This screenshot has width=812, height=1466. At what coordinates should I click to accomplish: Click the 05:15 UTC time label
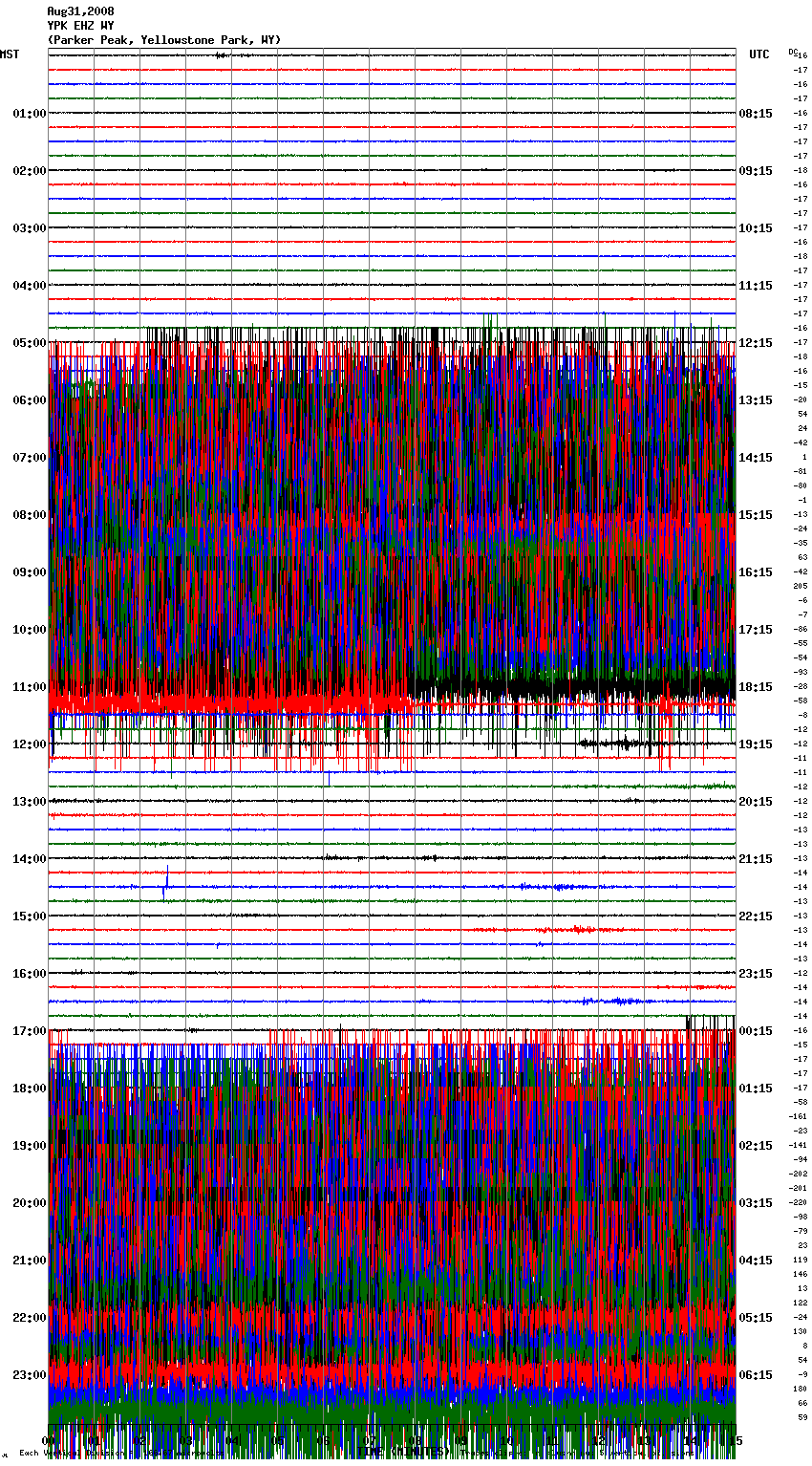(x=756, y=1318)
